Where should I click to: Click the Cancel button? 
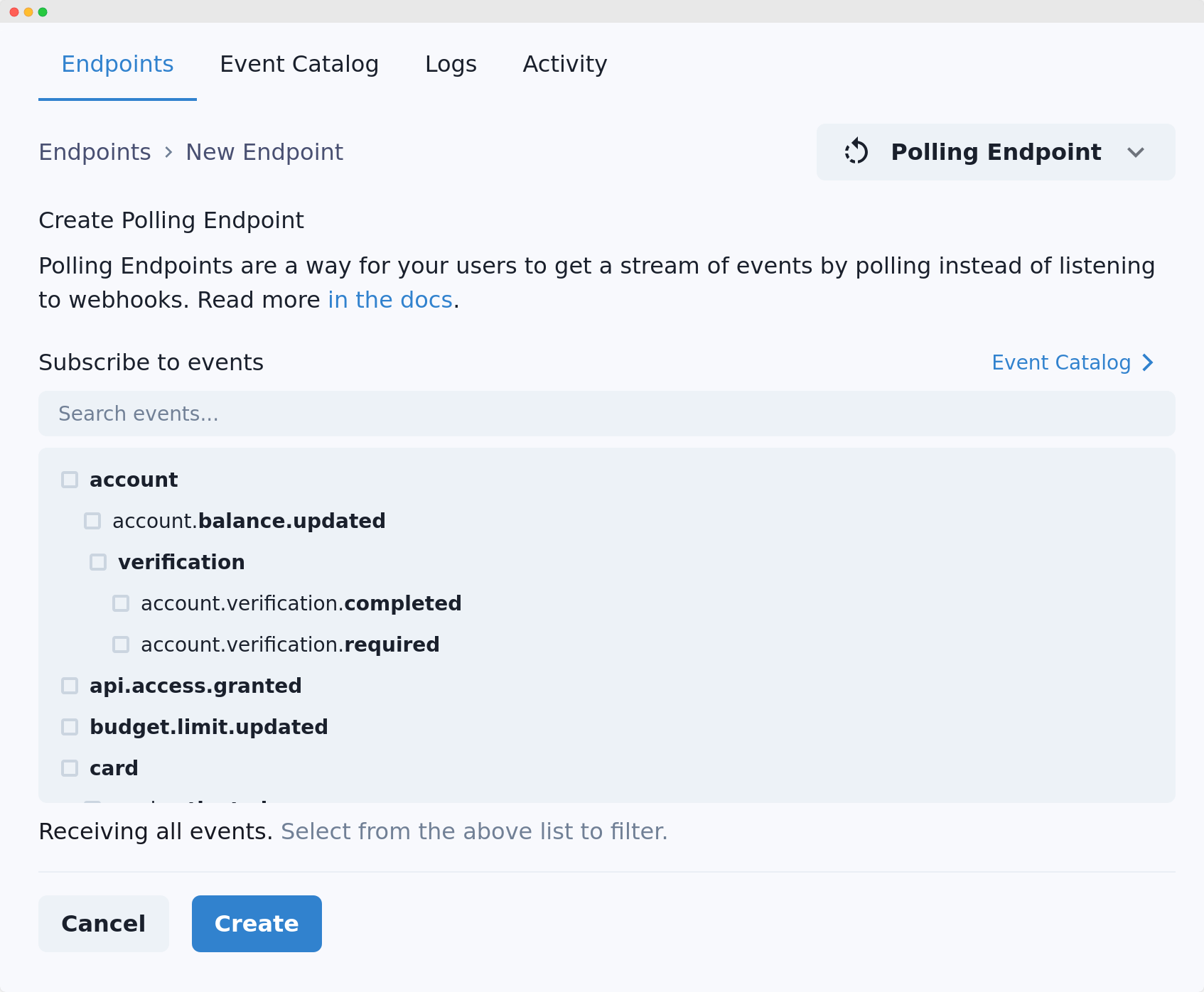point(103,923)
